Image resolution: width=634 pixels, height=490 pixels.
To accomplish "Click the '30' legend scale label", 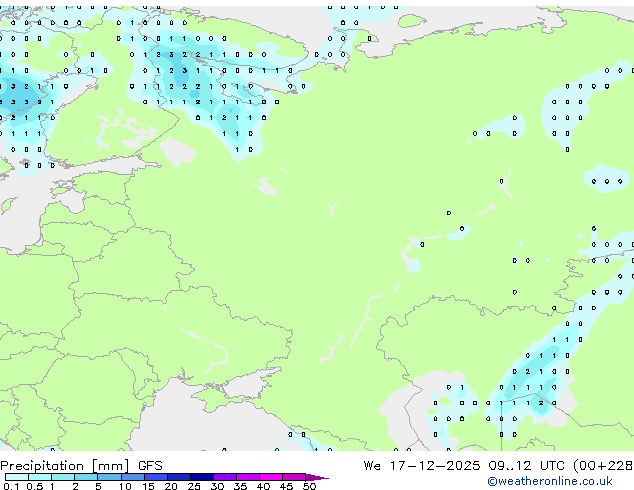I will 217,486.
